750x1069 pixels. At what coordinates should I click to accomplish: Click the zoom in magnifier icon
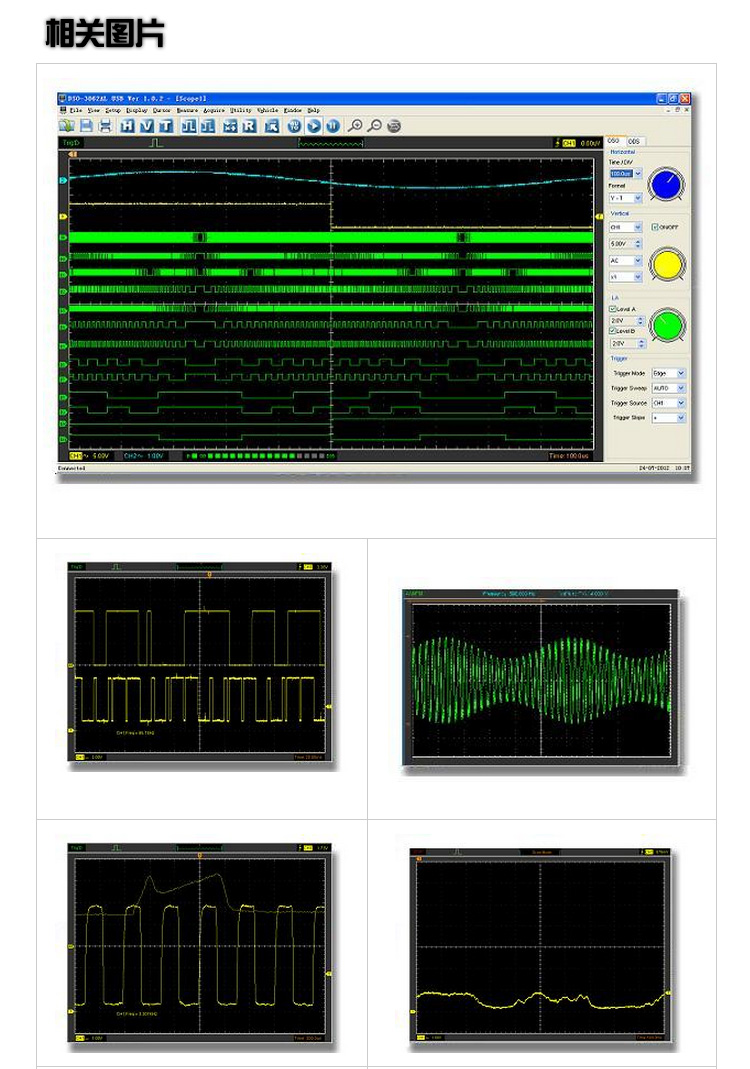pyautogui.click(x=355, y=126)
